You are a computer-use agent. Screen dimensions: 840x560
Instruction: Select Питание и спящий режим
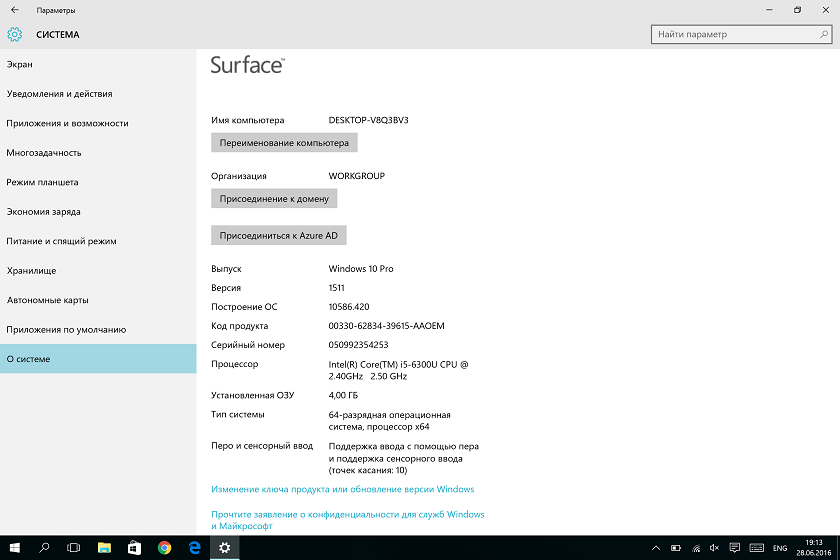click(98, 241)
